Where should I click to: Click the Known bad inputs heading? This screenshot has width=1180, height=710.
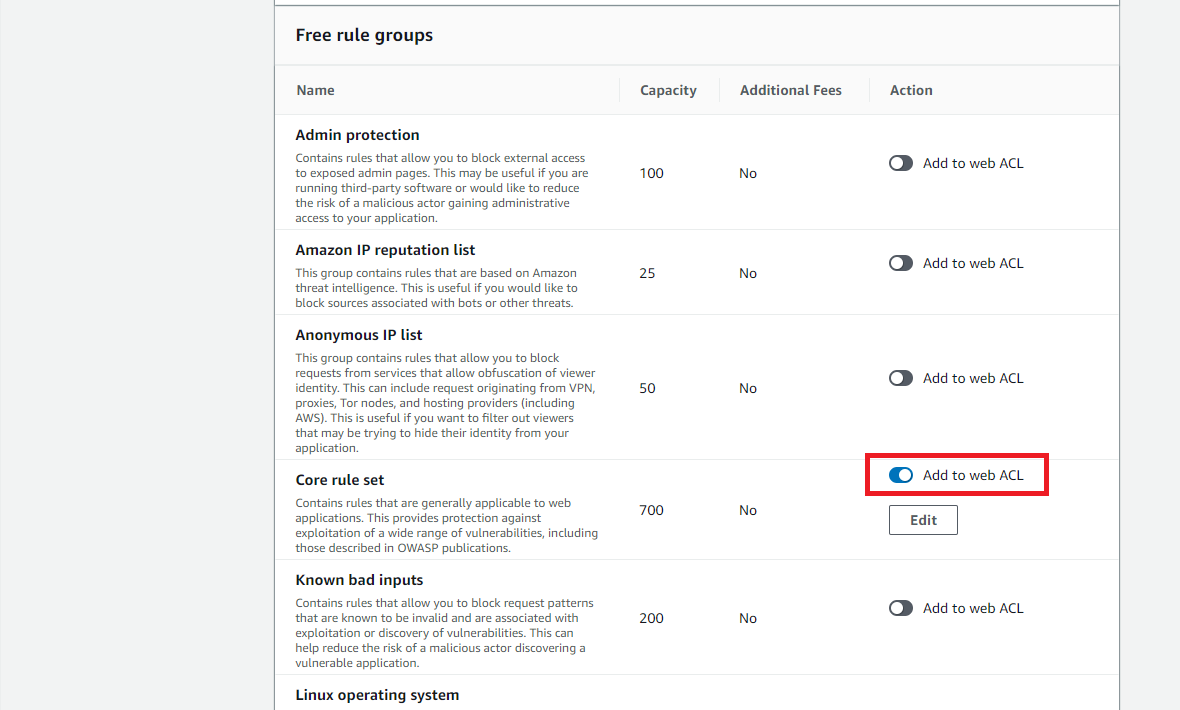coord(359,579)
